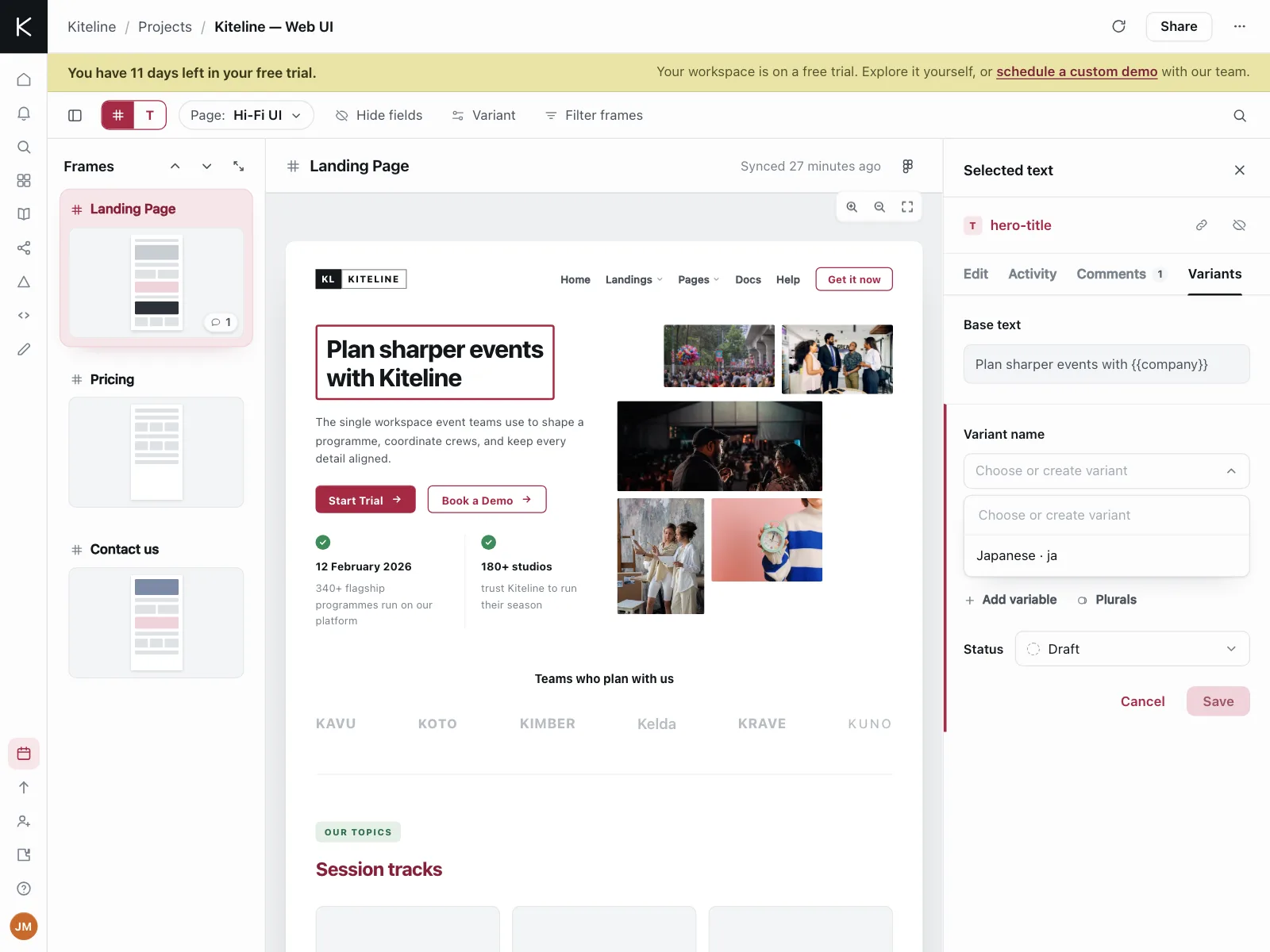Image resolution: width=1270 pixels, height=952 pixels.
Task: Zoom out on the canvas
Action: [879, 207]
